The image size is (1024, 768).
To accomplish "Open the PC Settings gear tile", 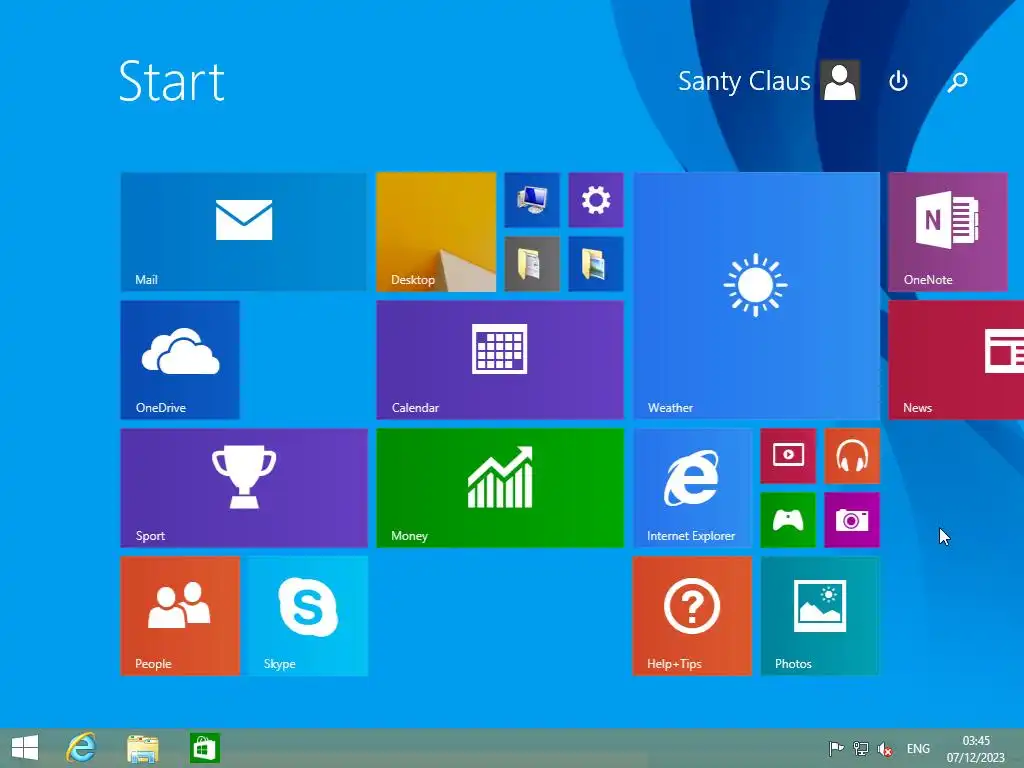I will point(596,200).
